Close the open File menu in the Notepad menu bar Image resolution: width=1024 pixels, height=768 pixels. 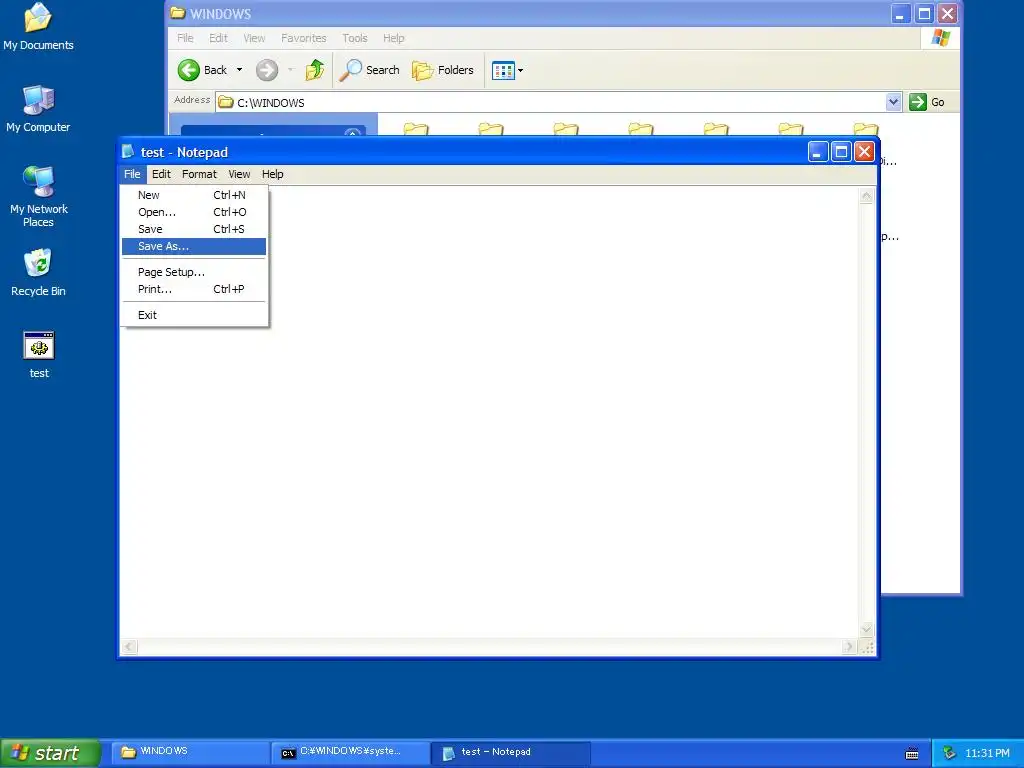point(132,174)
